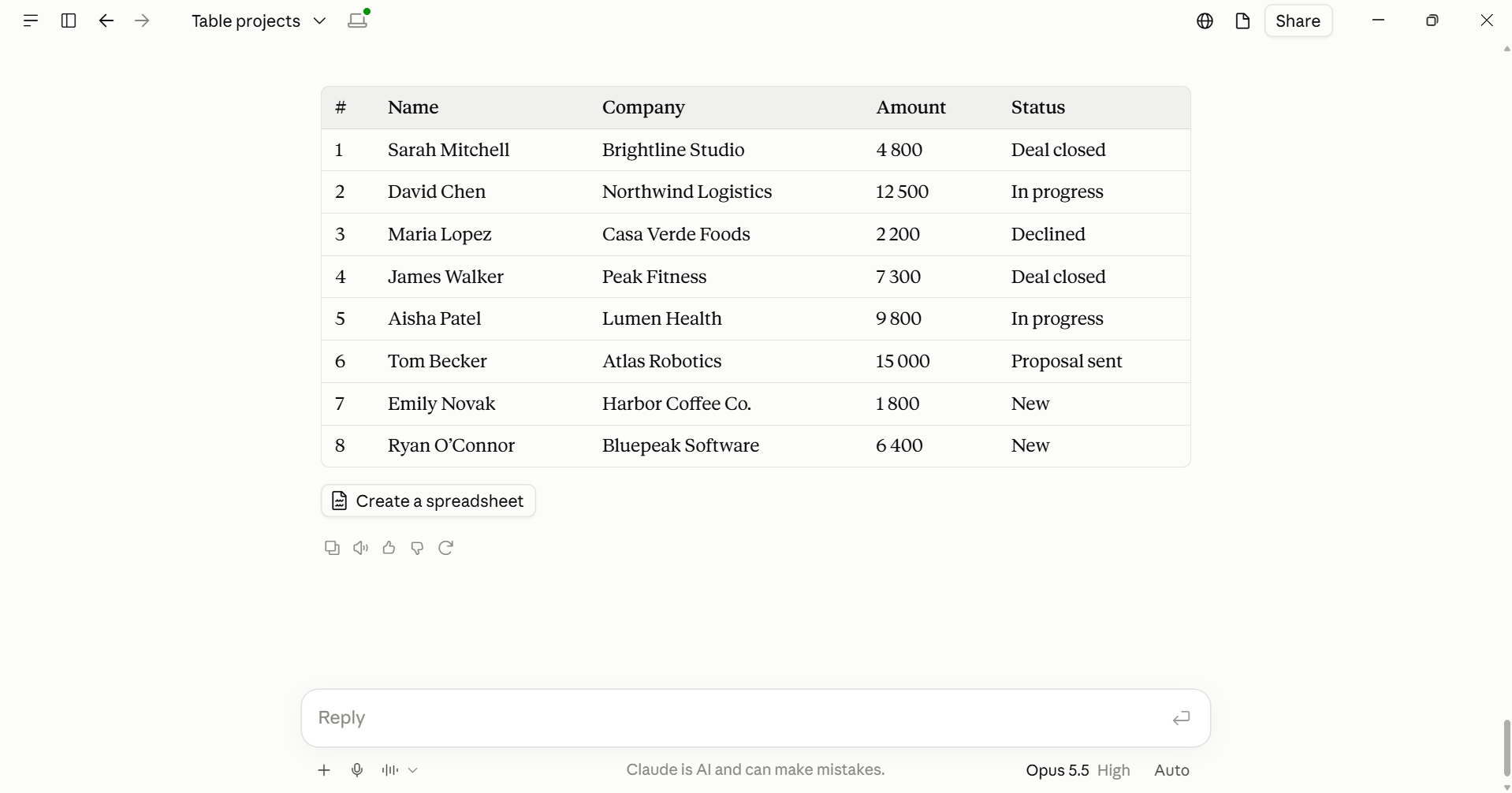
Task: Expand the chevron next to voice waveform
Action: tap(413, 770)
